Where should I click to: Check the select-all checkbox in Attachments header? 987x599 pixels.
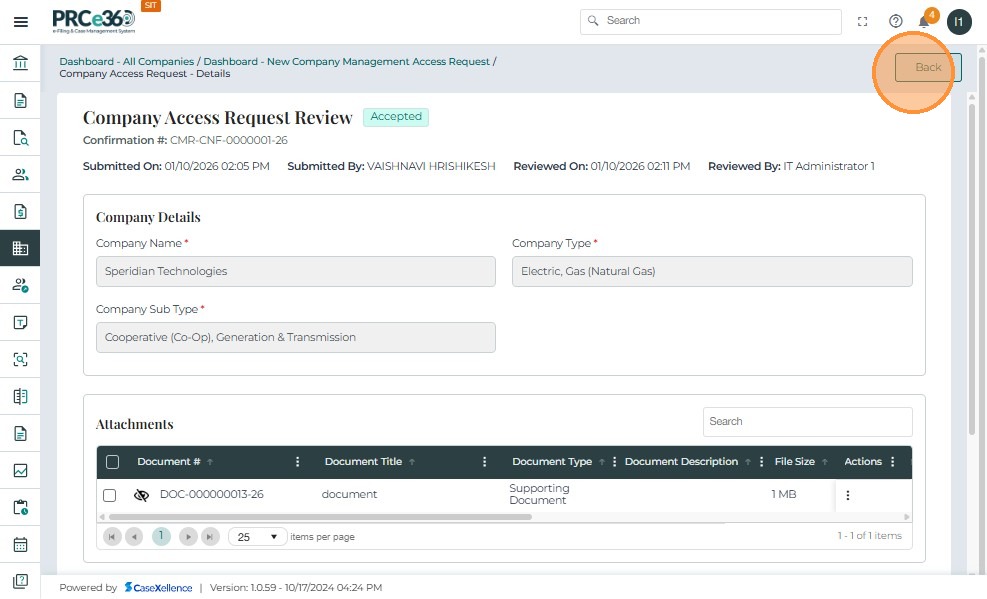pos(113,462)
